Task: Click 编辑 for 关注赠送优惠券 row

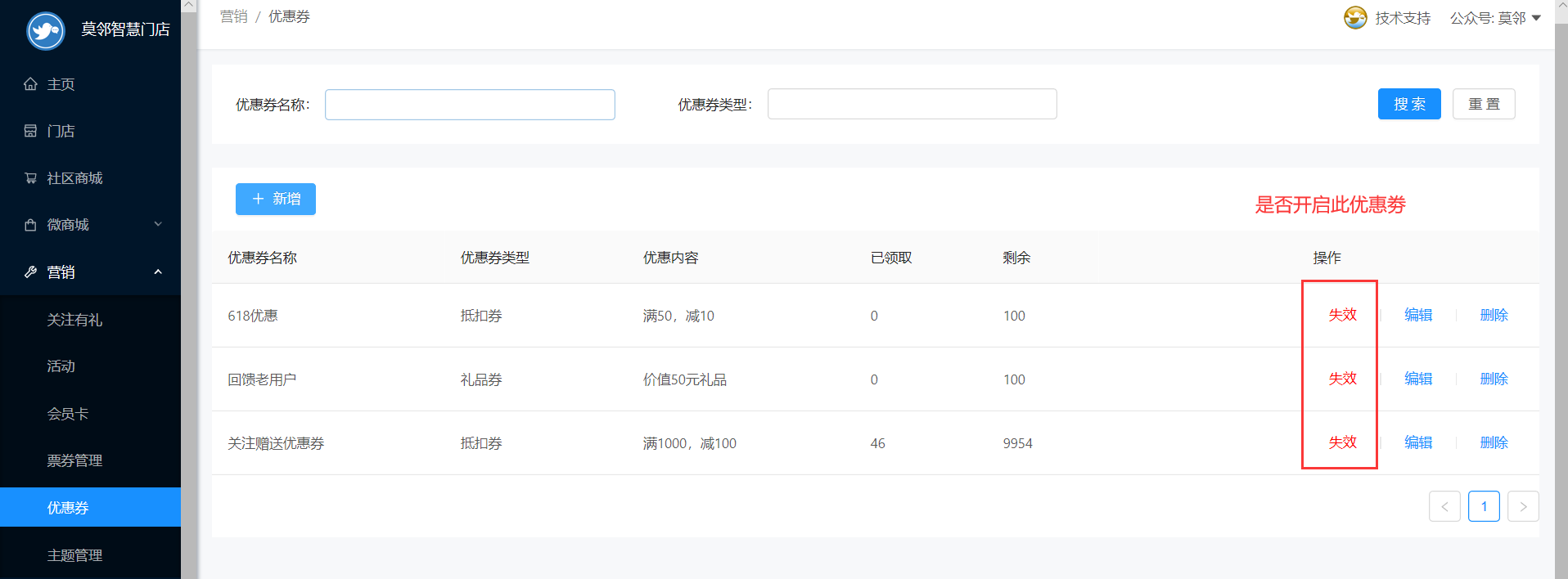Action: coord(1418,442)
